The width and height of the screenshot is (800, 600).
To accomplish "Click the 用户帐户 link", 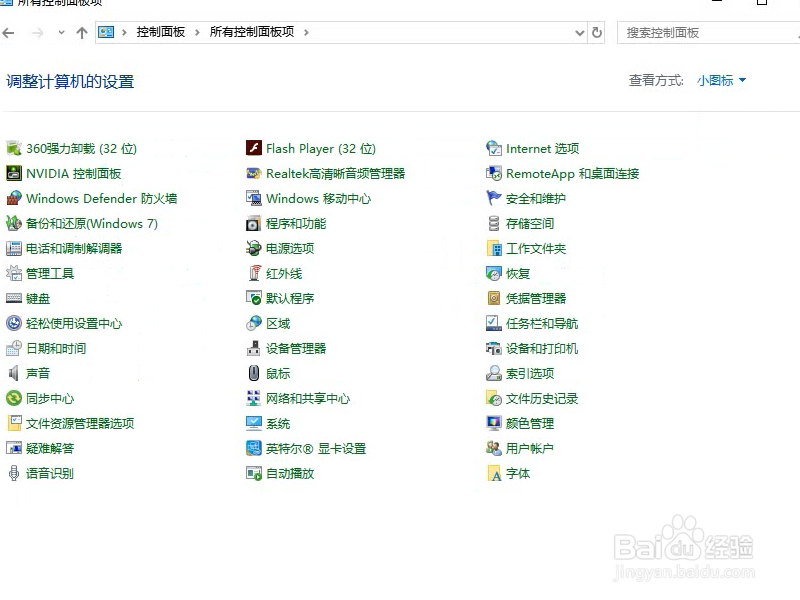I will [x=530, y=448].
